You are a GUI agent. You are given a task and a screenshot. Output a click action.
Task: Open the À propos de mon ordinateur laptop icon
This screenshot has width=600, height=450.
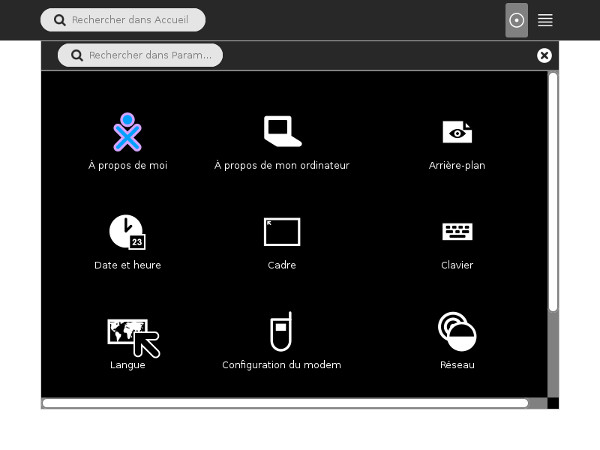(x=282, y=132)
